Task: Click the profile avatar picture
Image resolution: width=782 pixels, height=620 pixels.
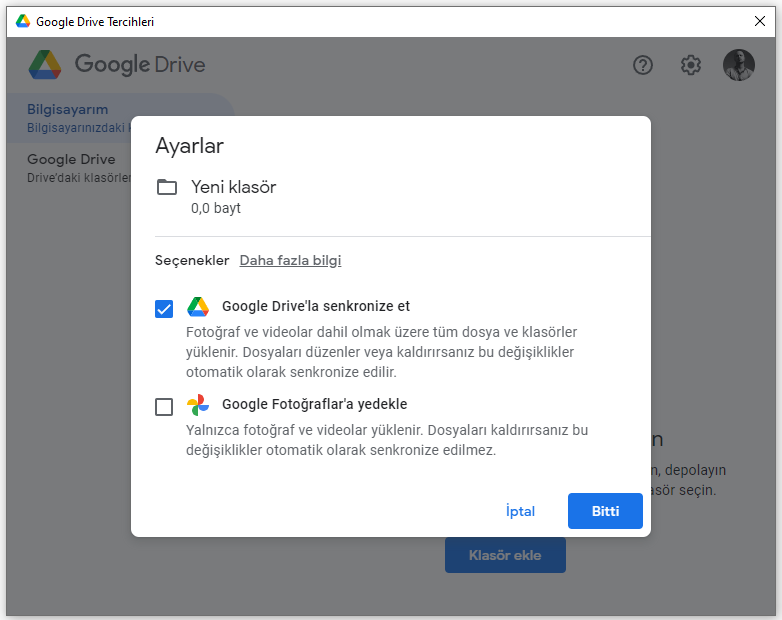Action: 739,65
